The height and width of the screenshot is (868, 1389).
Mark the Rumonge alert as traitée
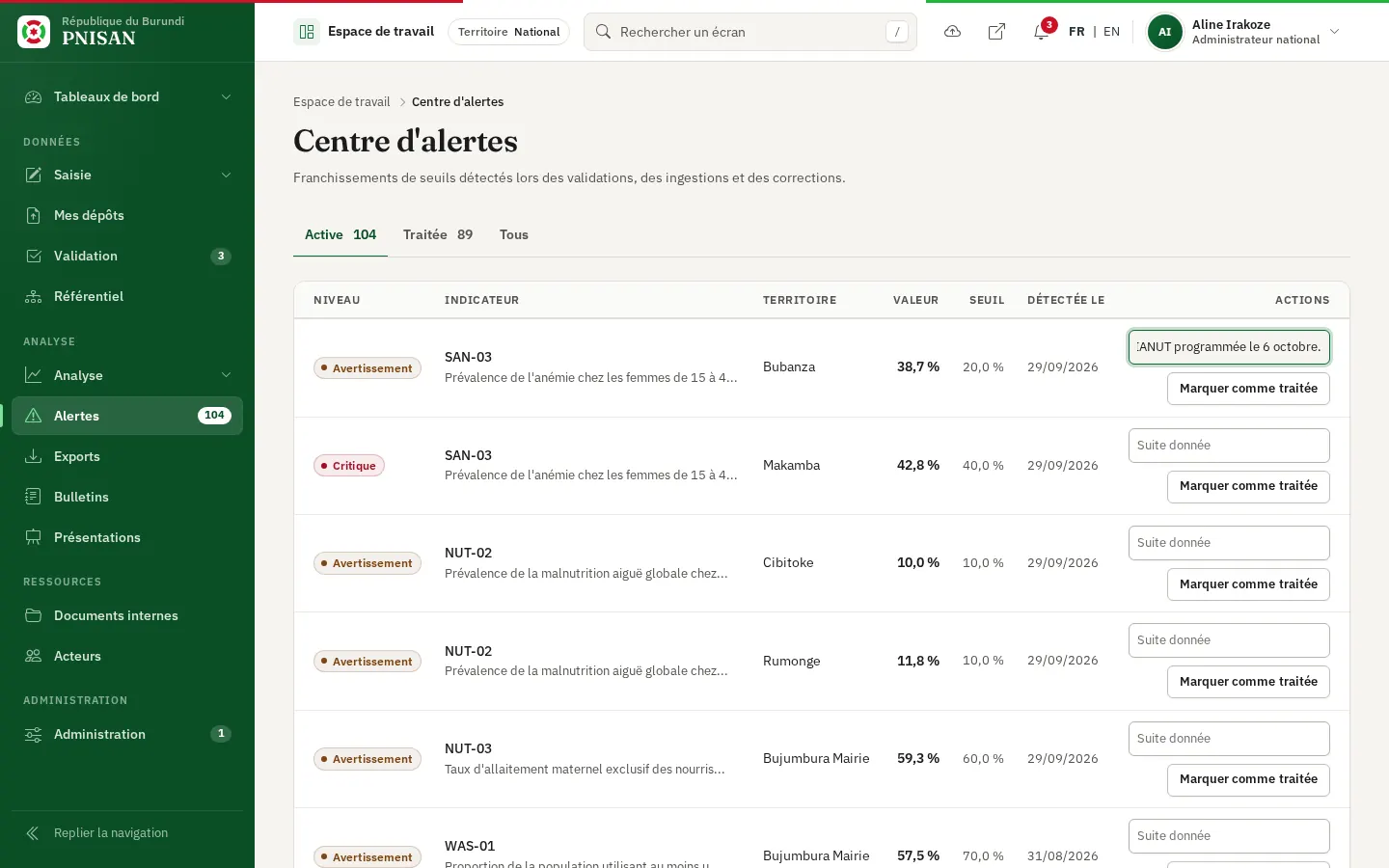coord(1248,682)
